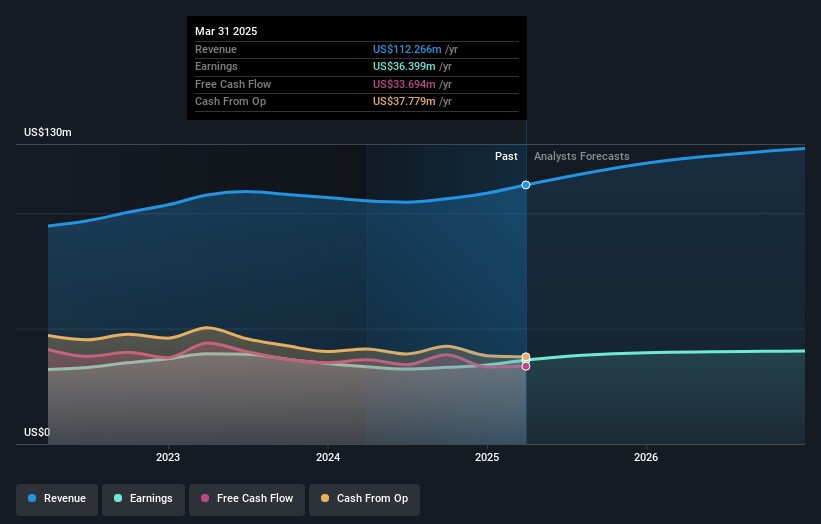Toggle Free Cash Flow series label
The height and width of the screenshot is (524, 821).
255,498
